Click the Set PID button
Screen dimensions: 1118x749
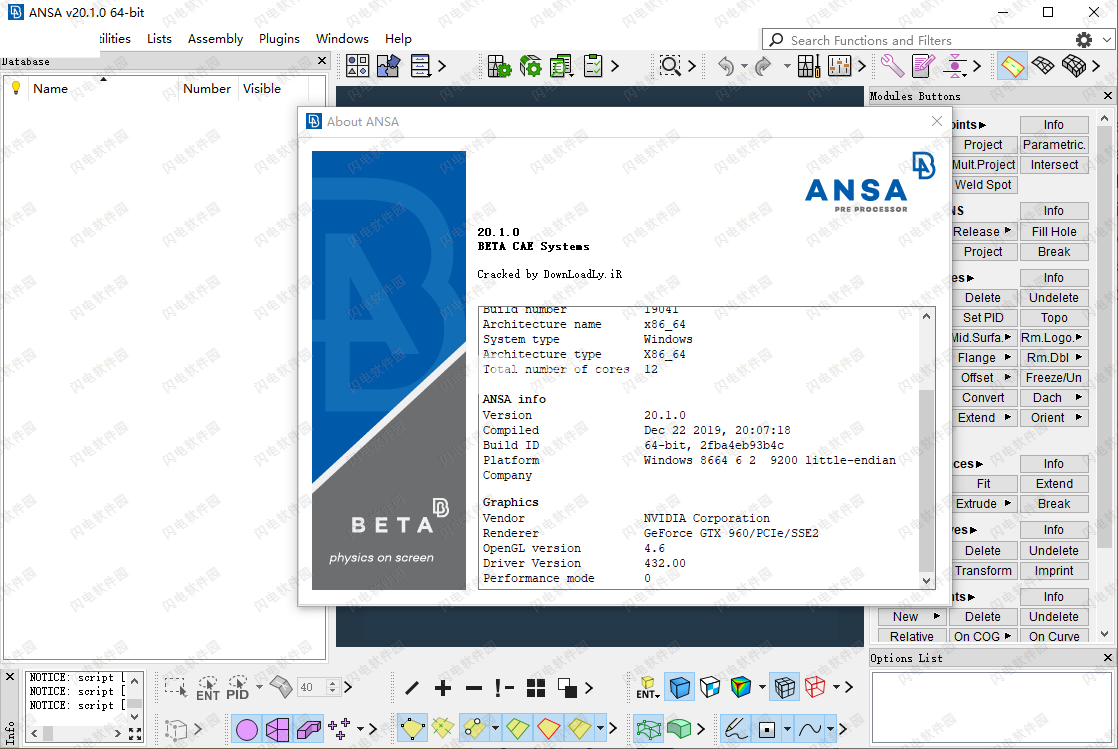(x=983, y=317)
